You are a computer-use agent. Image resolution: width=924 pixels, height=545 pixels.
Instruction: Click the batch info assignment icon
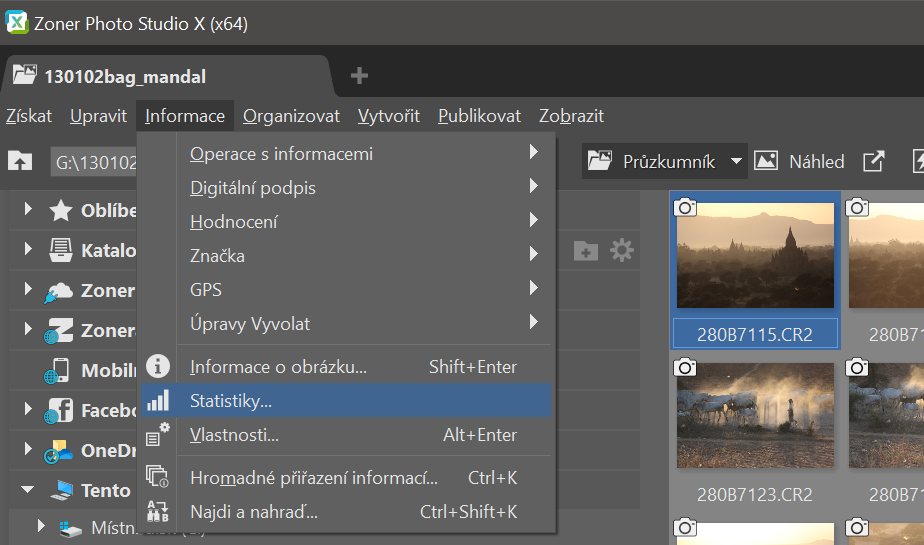pyautogui.click(x=157, y=477)
